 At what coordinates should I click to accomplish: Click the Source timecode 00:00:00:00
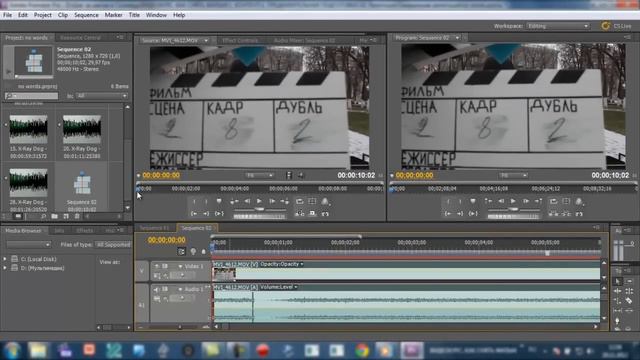coord(161,176)
